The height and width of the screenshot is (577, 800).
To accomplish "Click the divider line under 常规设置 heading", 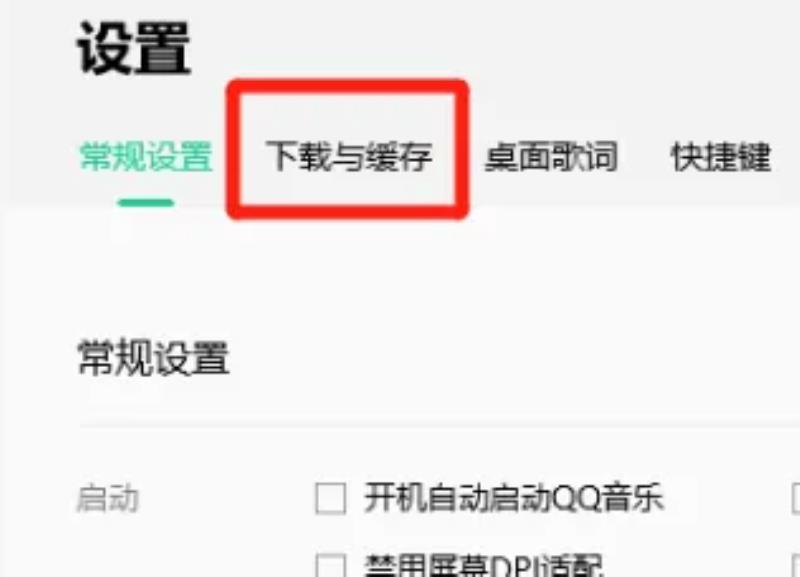I will [x=439, y=424].
